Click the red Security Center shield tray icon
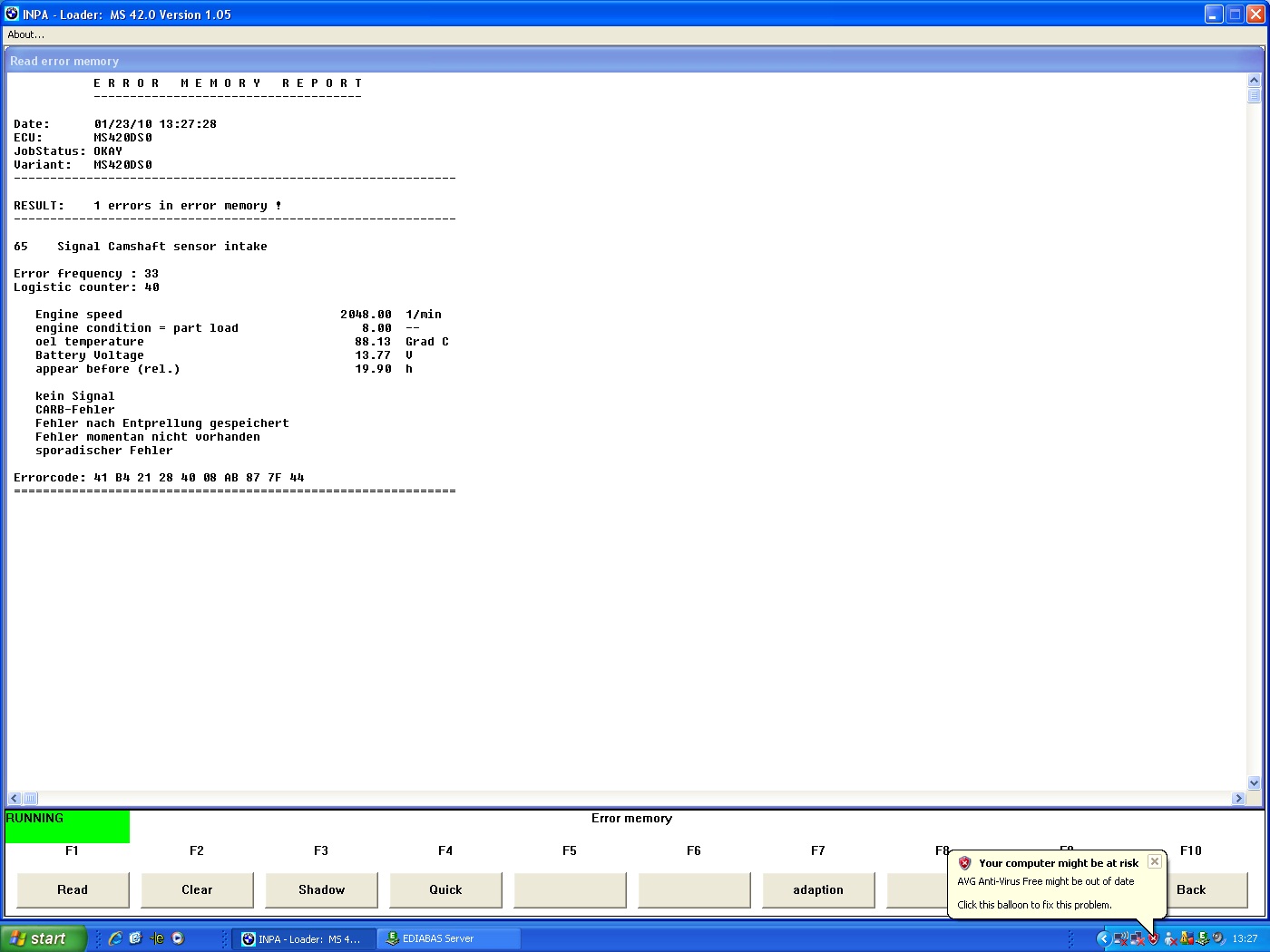 point(1153,938)
